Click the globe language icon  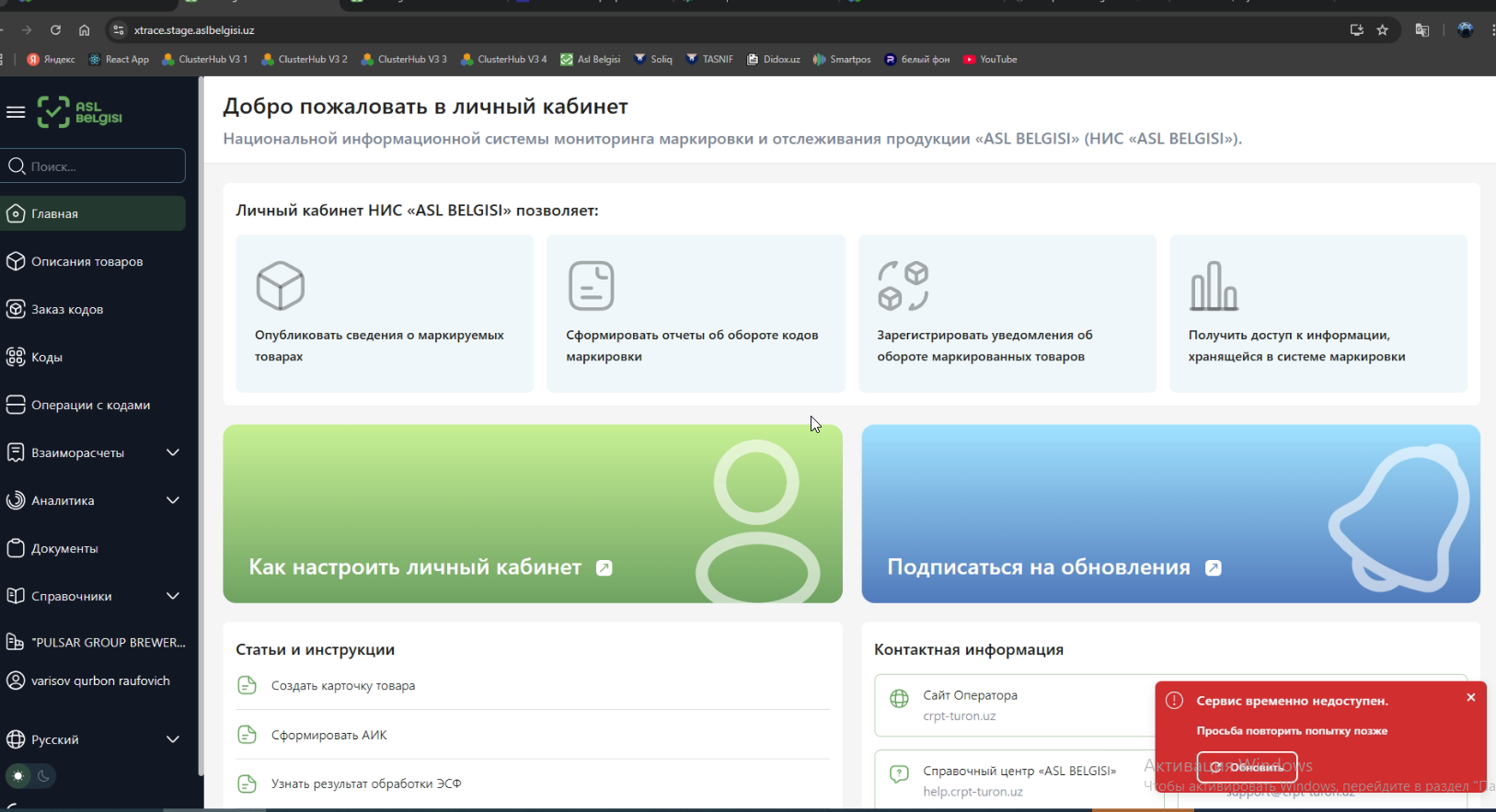click(x=16, y=739)
